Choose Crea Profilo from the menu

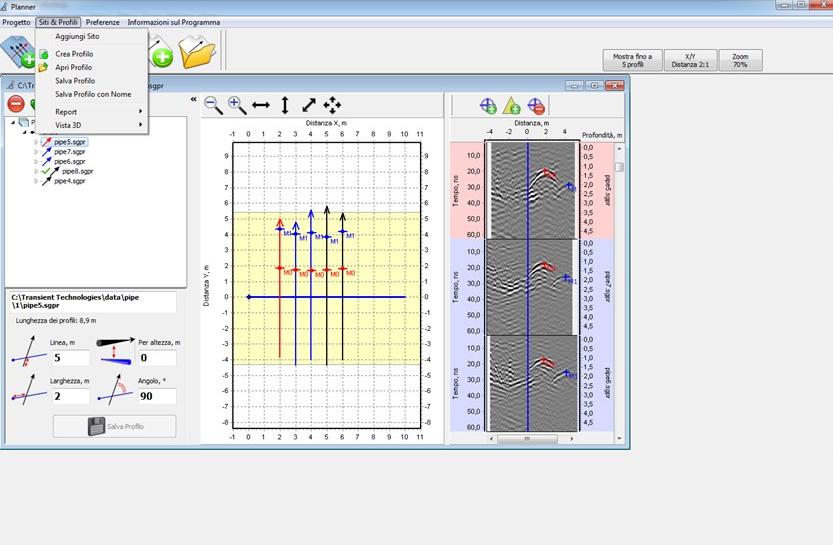pos(74,54)
